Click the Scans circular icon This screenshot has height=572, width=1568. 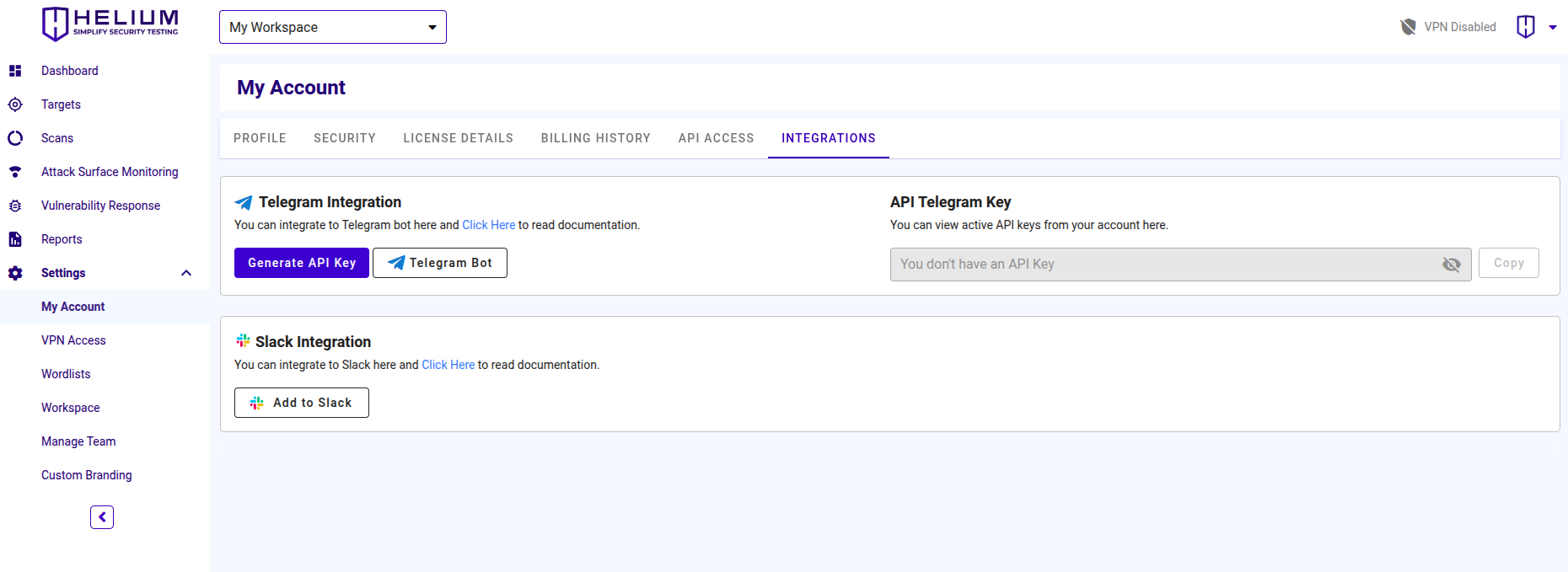coord(15,138)
